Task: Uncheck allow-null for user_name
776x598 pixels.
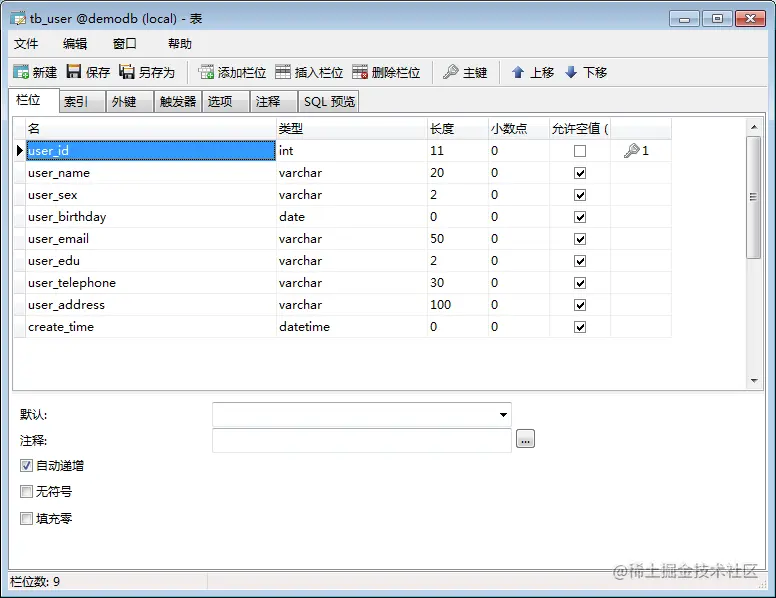Action: [580, 173]
